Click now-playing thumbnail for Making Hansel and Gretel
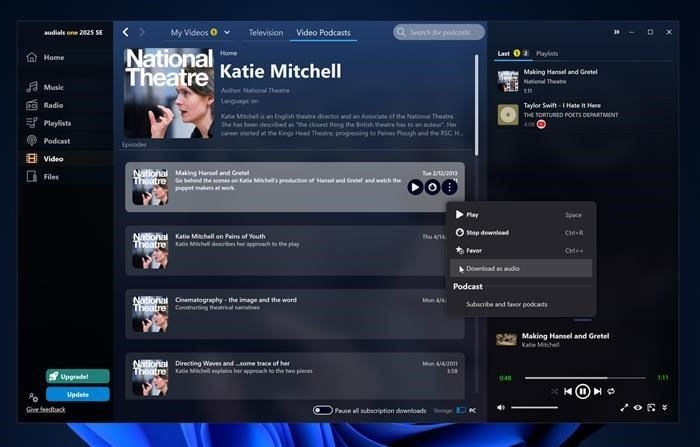700x447 pixels. 507,339
